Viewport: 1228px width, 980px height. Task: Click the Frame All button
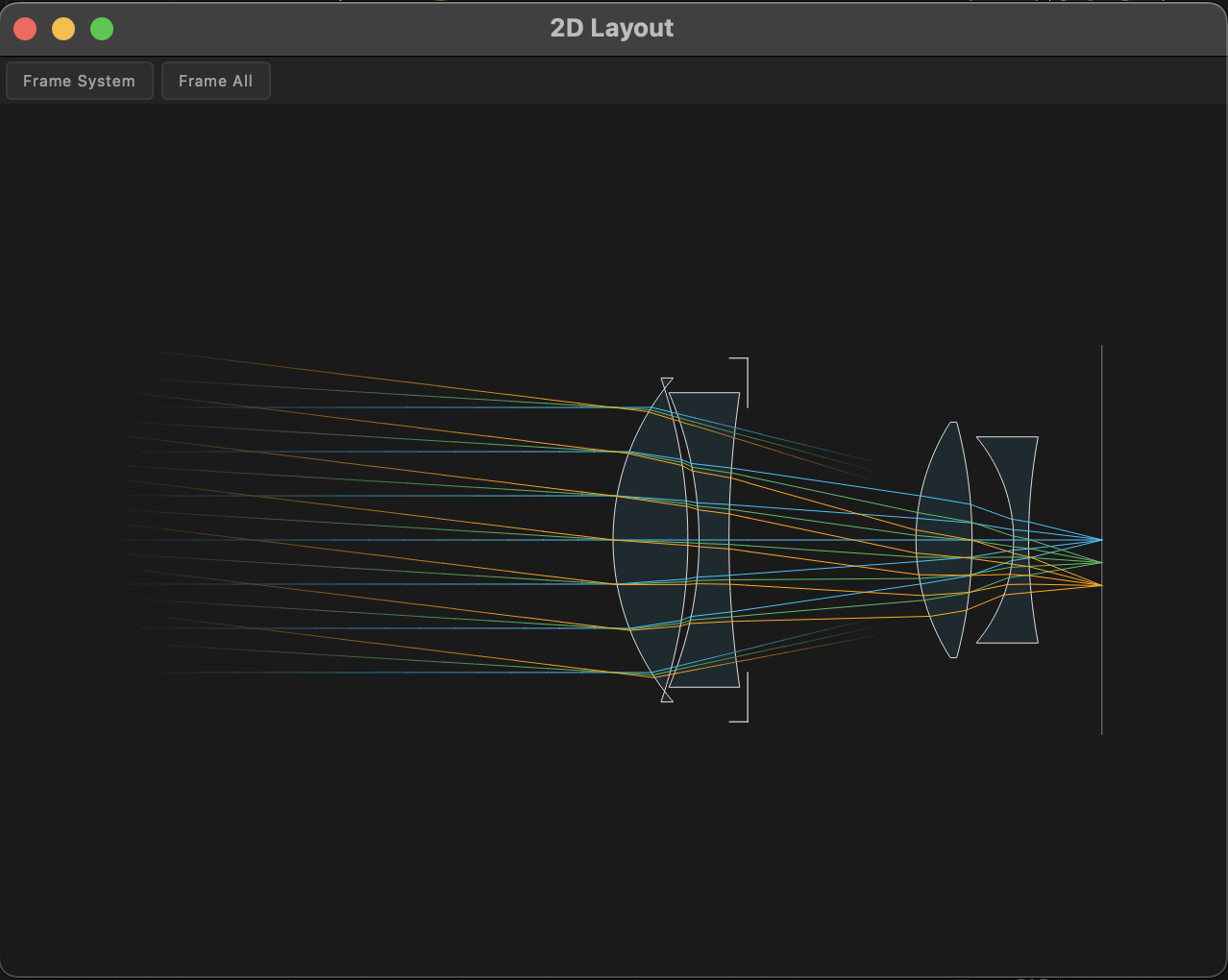pos(215,81)
